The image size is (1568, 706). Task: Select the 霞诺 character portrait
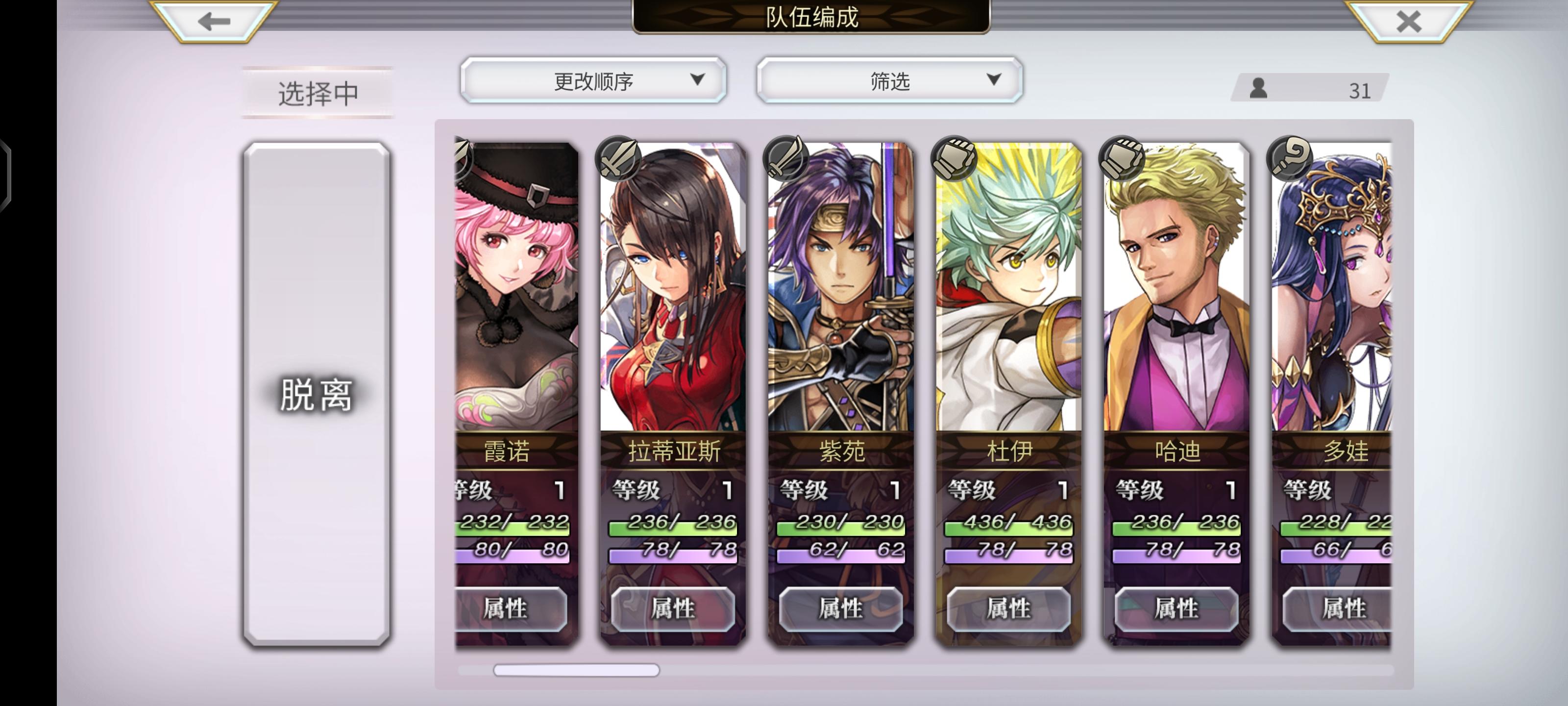(x=516, y=287)
